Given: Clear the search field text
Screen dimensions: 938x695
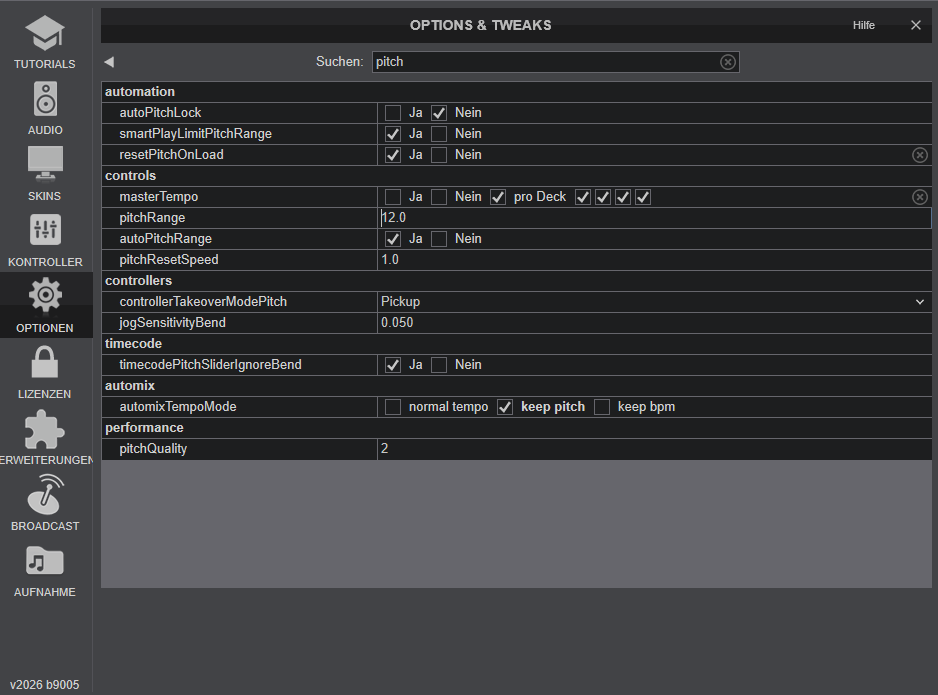Looking at the screenshot, I should click(x=728, y=62).
